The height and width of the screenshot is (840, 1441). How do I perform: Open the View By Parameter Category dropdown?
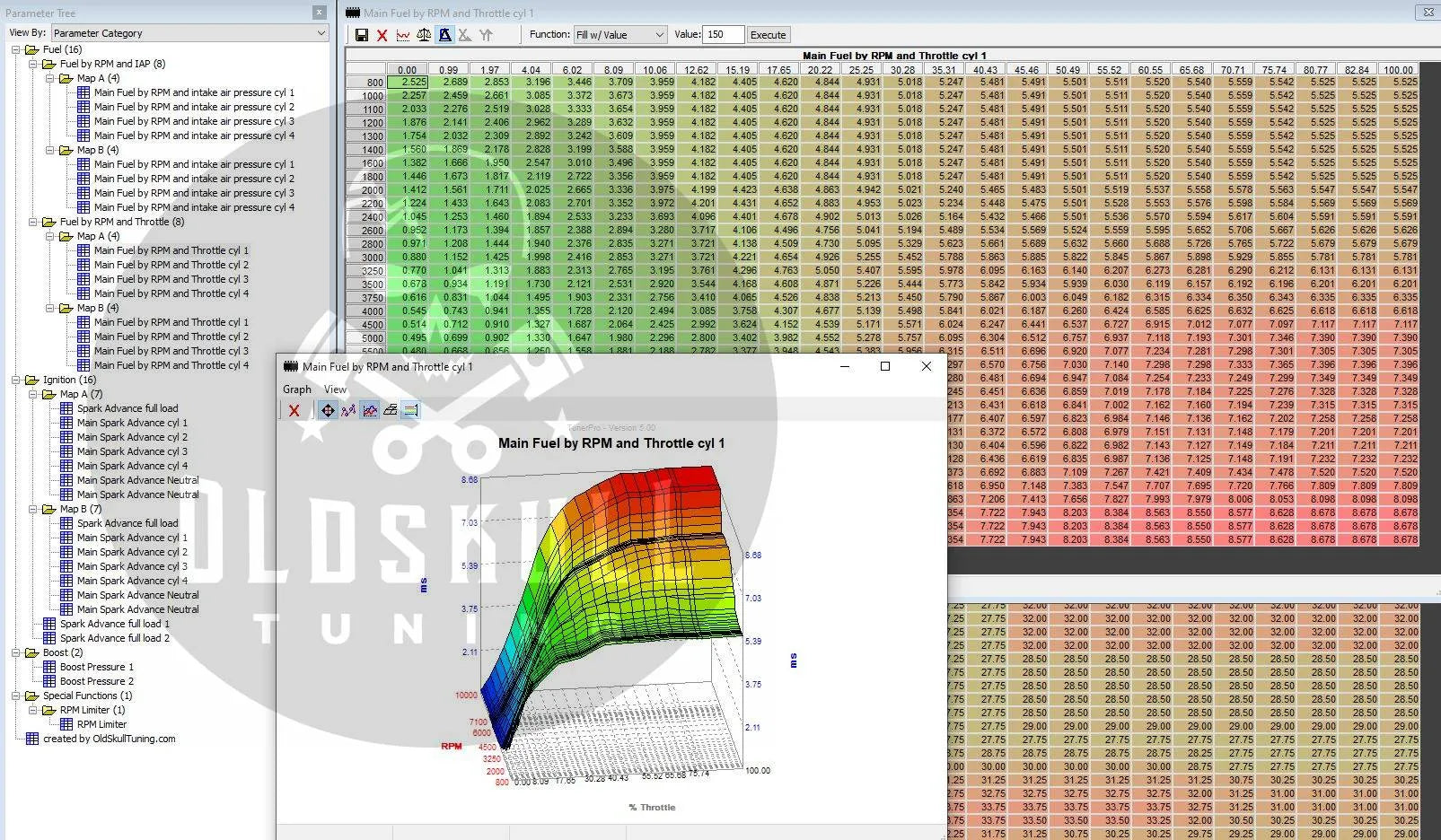click(189, 33)
